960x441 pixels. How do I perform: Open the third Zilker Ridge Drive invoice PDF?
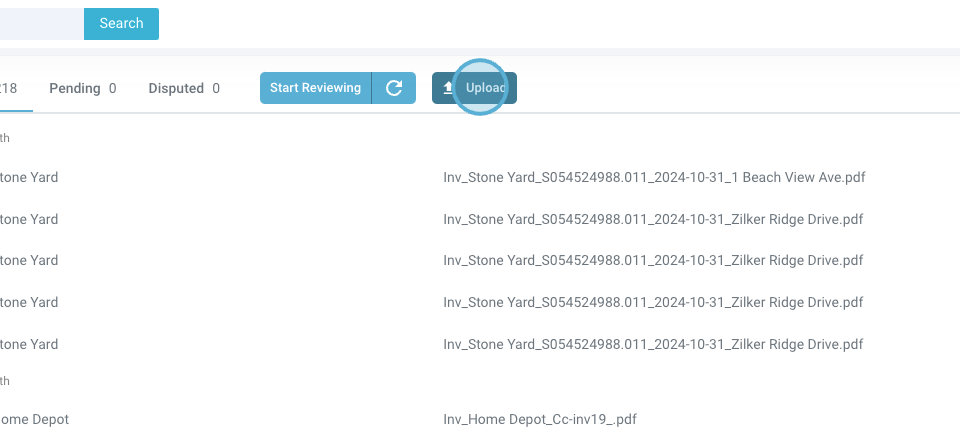pyautogui.click(x=653, y=302)
